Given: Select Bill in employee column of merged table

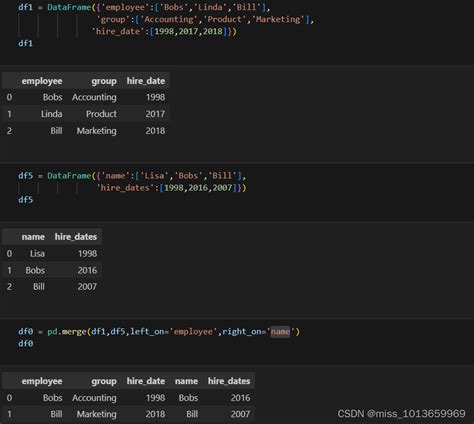Looking at the screenshot, I should 56,414.
